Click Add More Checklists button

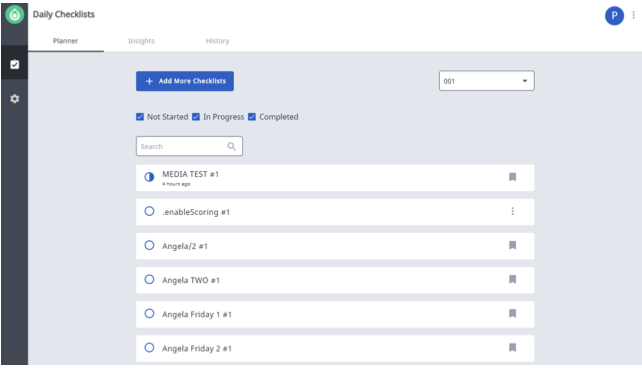click(185, 81)
